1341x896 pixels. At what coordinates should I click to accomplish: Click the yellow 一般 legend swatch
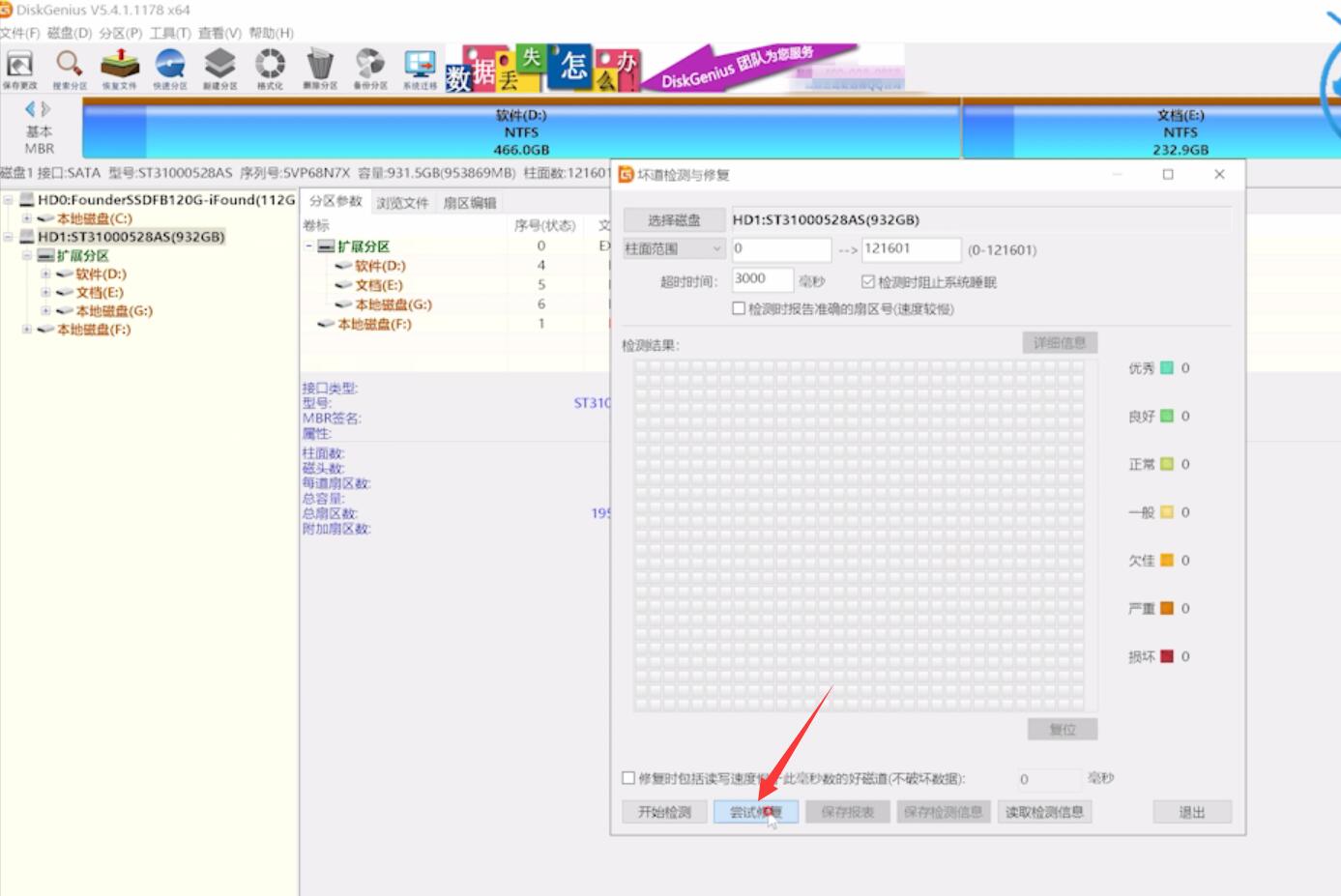(1167, 512)
